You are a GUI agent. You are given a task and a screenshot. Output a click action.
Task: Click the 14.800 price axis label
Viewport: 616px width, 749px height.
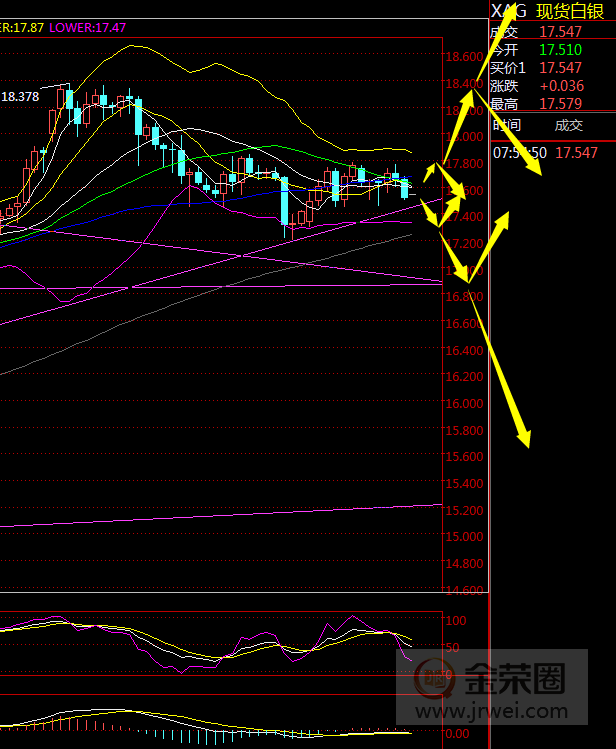tap(464, 564)
